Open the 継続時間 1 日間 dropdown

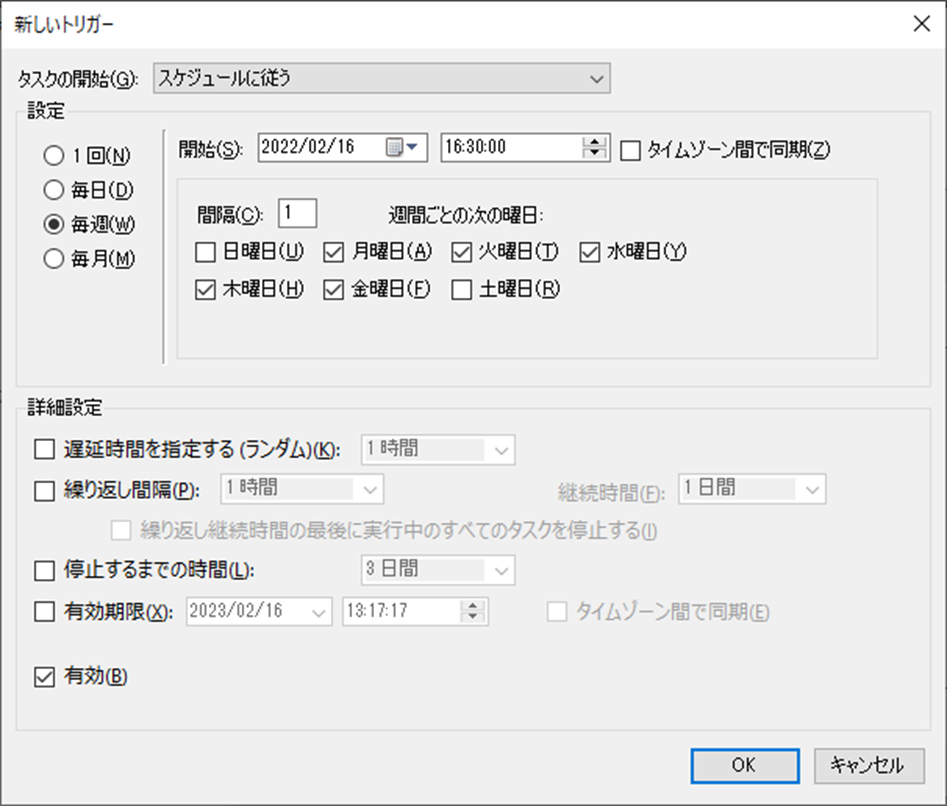click(752, 489)
